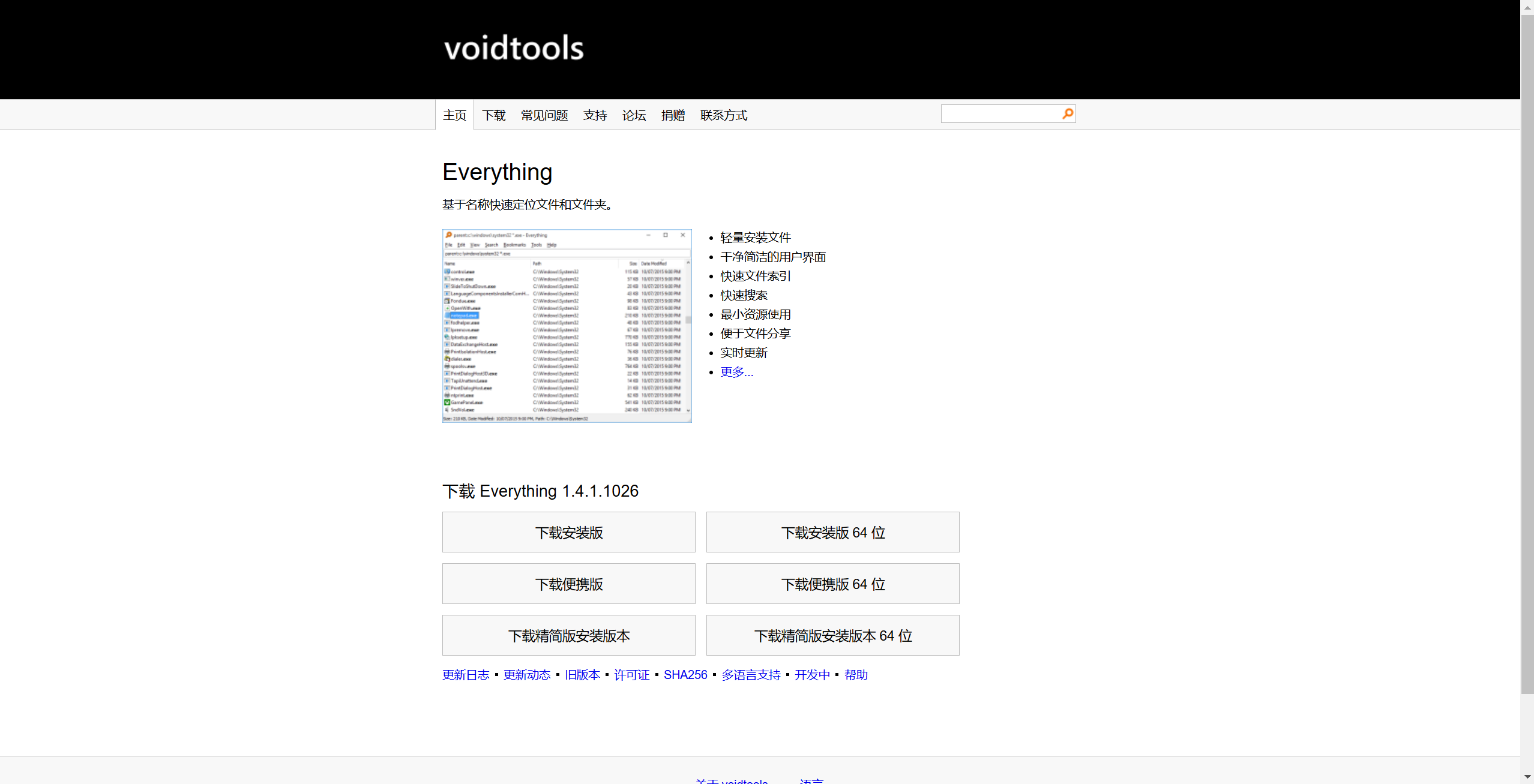1534x784 pixels.
Task: Click the 实时更新 list item
Action: click(x=744, y=353)
